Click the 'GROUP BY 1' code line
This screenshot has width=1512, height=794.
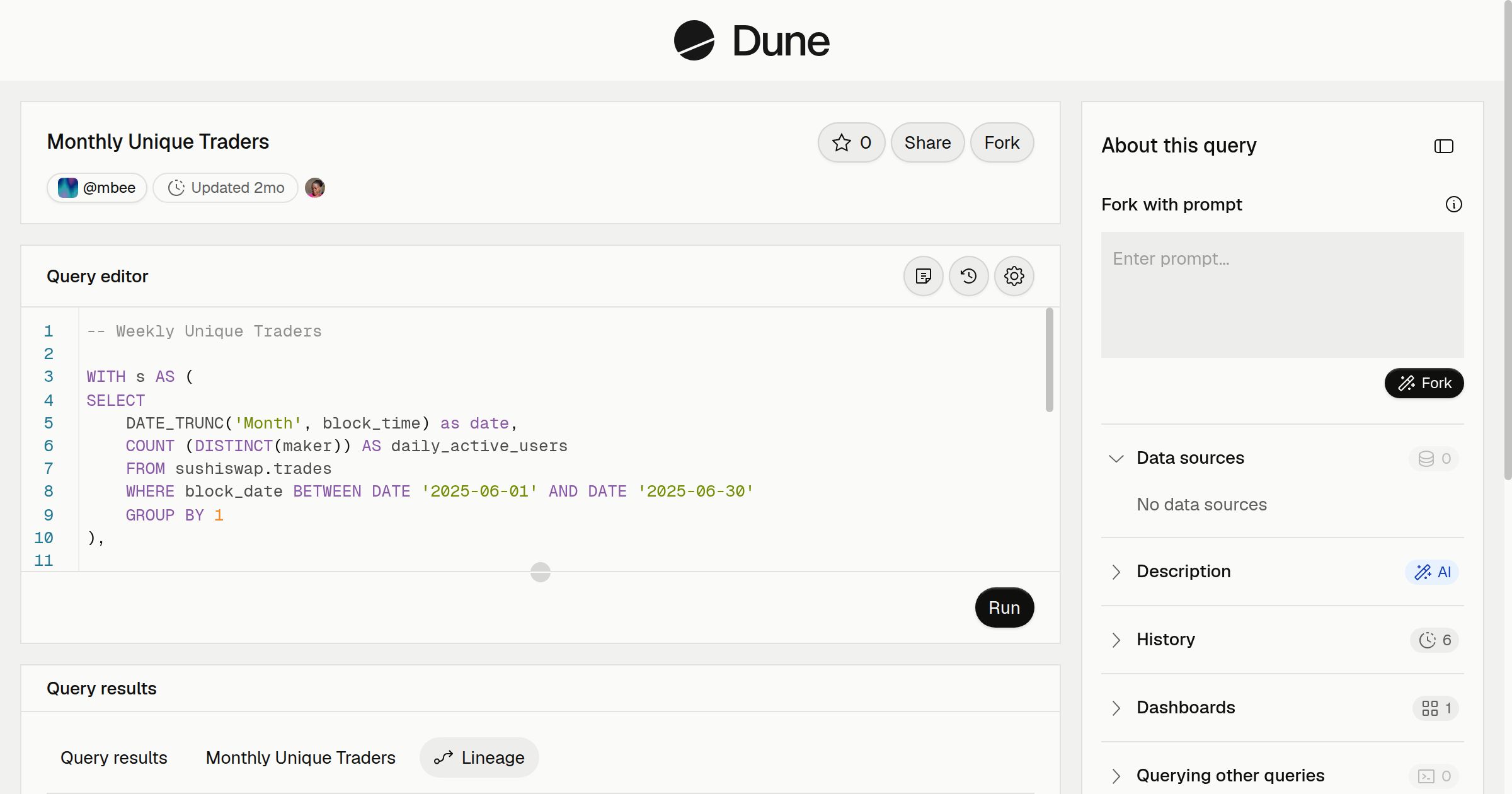tap(175, 515)
